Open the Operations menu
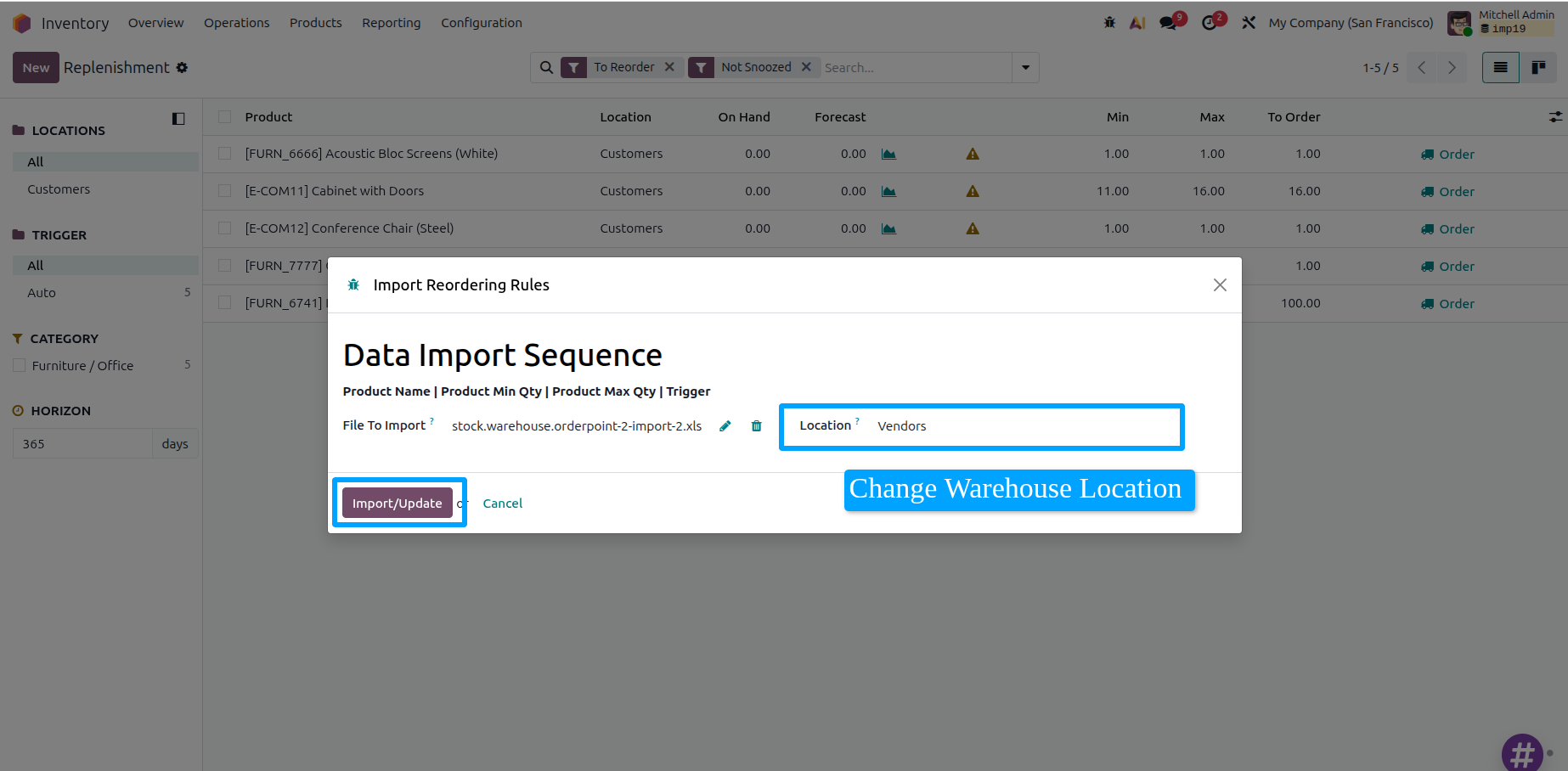The image size is (1568, 771). coord(236,23)
